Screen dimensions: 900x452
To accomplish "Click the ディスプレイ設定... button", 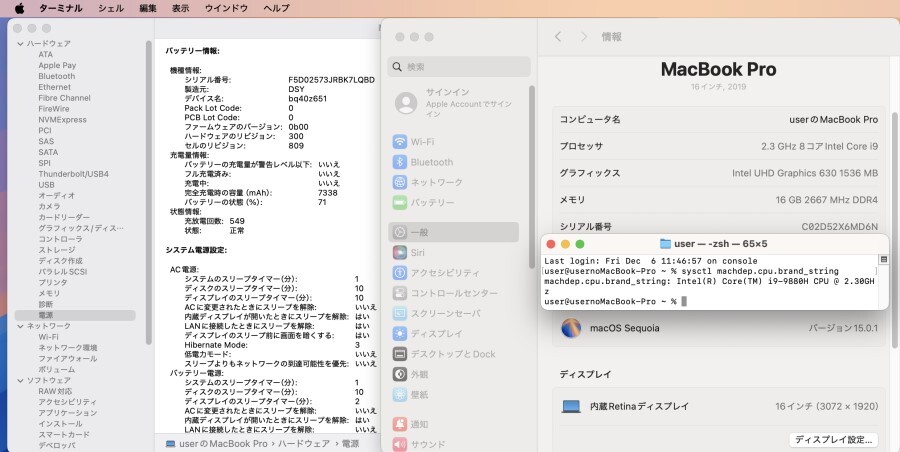I will click(x=833, y=440).
